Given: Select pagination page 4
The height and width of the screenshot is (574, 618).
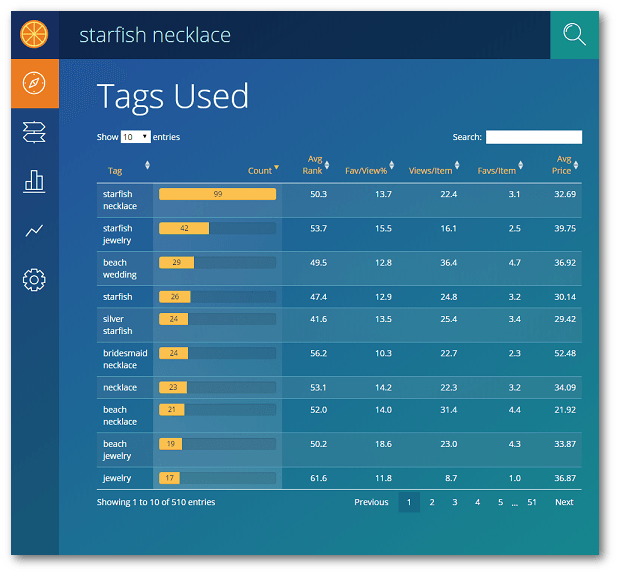Looking at the screenshot, I should pyautogui.click(x=478, y=502).
